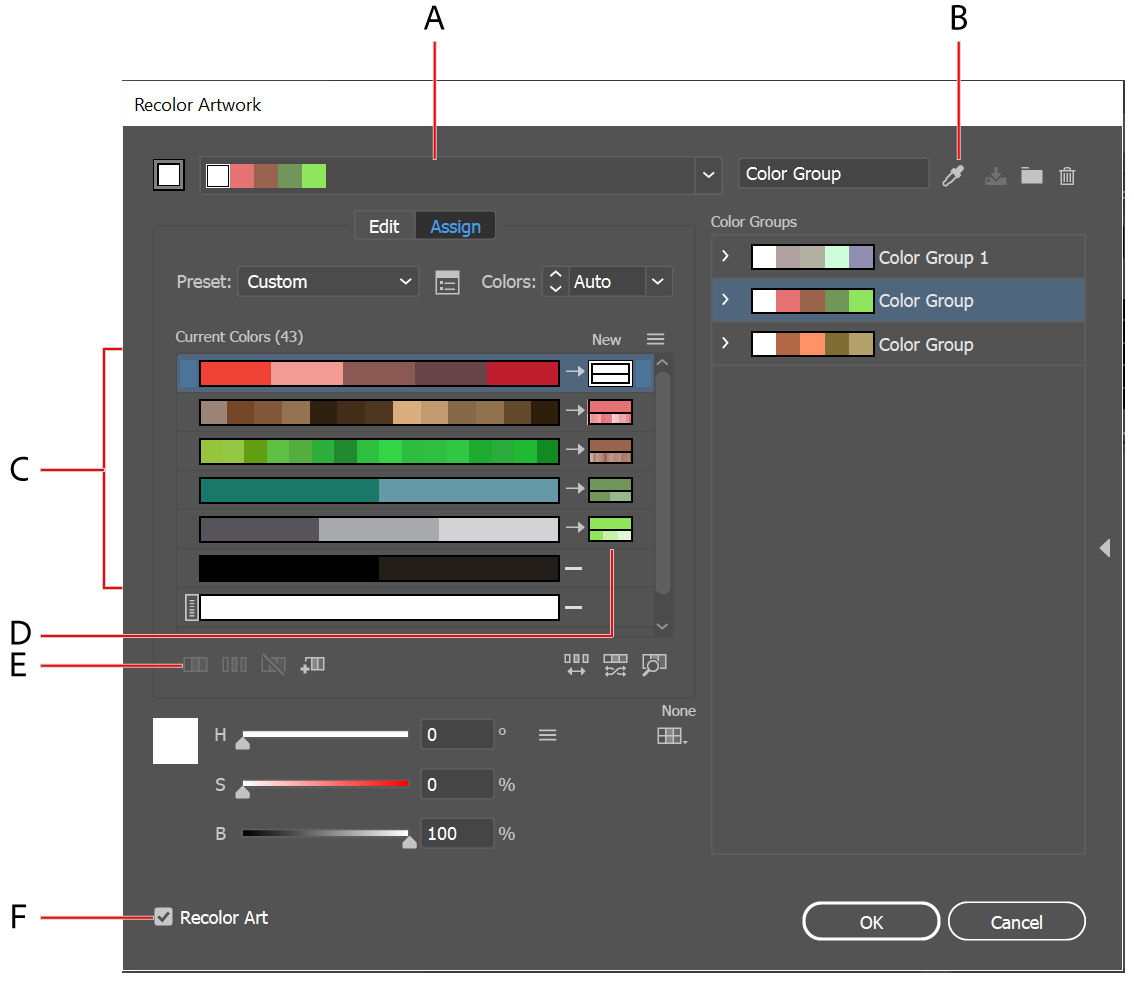Open the Preset dropdown showing Custom
Viewport: 1134px width, 985px height.
328,281
